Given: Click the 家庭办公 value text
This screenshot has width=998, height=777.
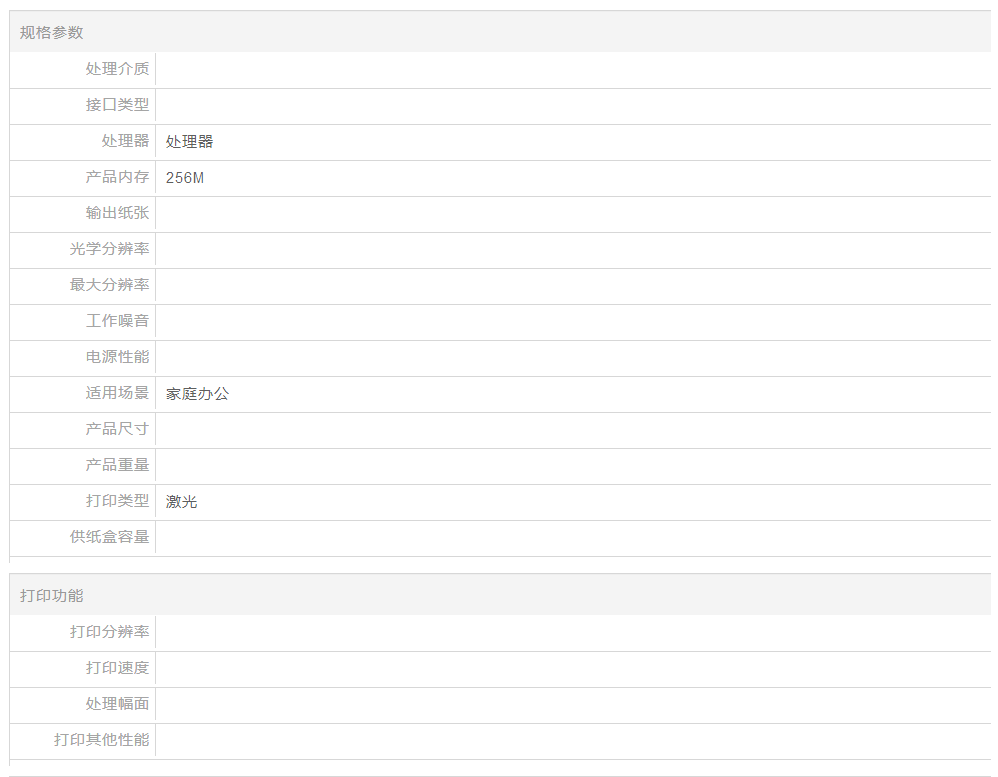Looking at the screenshot, I should click(197, 394).
